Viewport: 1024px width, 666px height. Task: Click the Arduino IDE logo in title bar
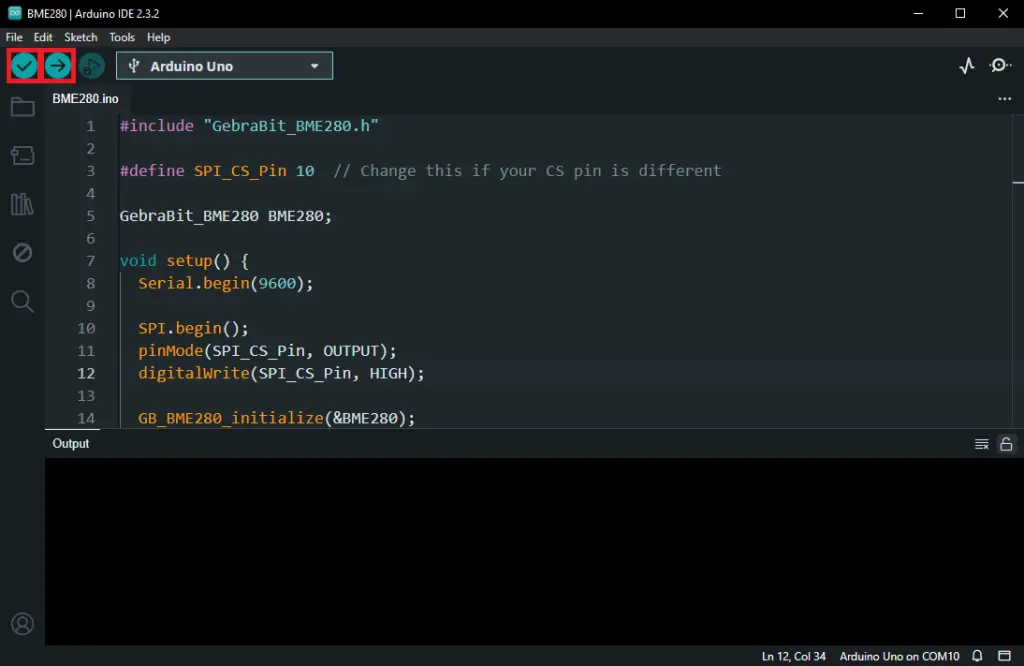click(x=14, y=13)
